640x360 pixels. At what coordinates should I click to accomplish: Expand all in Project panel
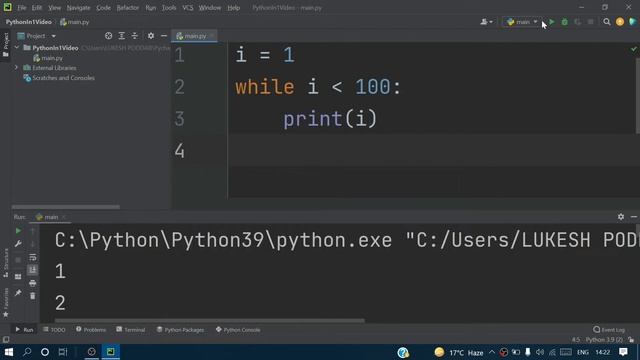[x=122, y=36]
